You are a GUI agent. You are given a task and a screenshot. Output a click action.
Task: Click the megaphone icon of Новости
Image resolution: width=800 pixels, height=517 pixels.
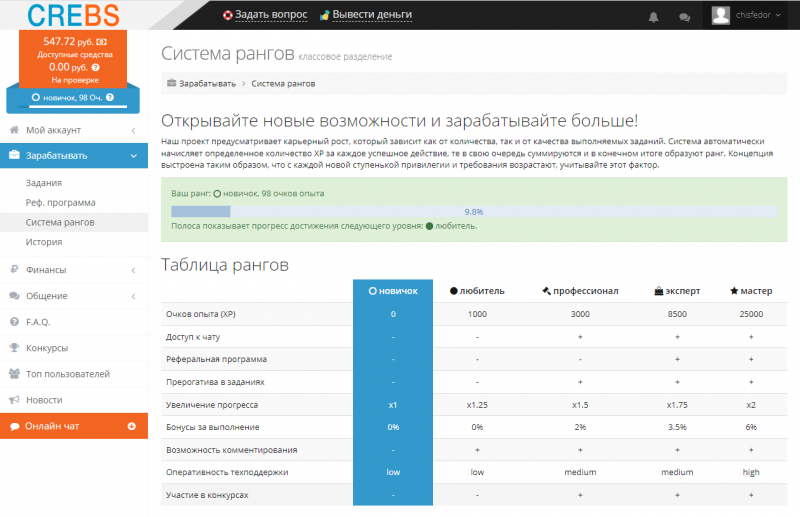tap(14, 400)
